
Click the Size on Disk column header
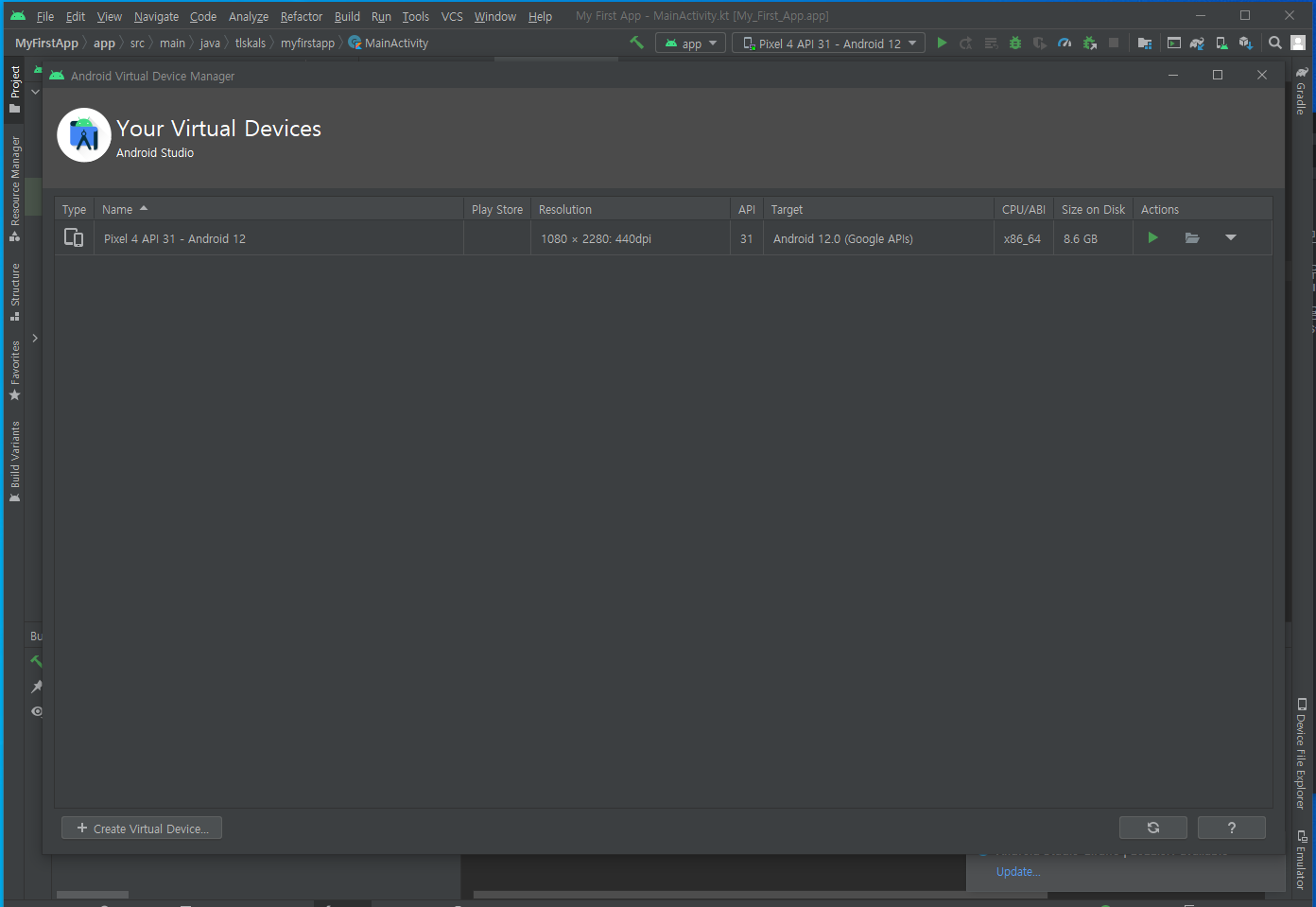[x=1093, y=209]
